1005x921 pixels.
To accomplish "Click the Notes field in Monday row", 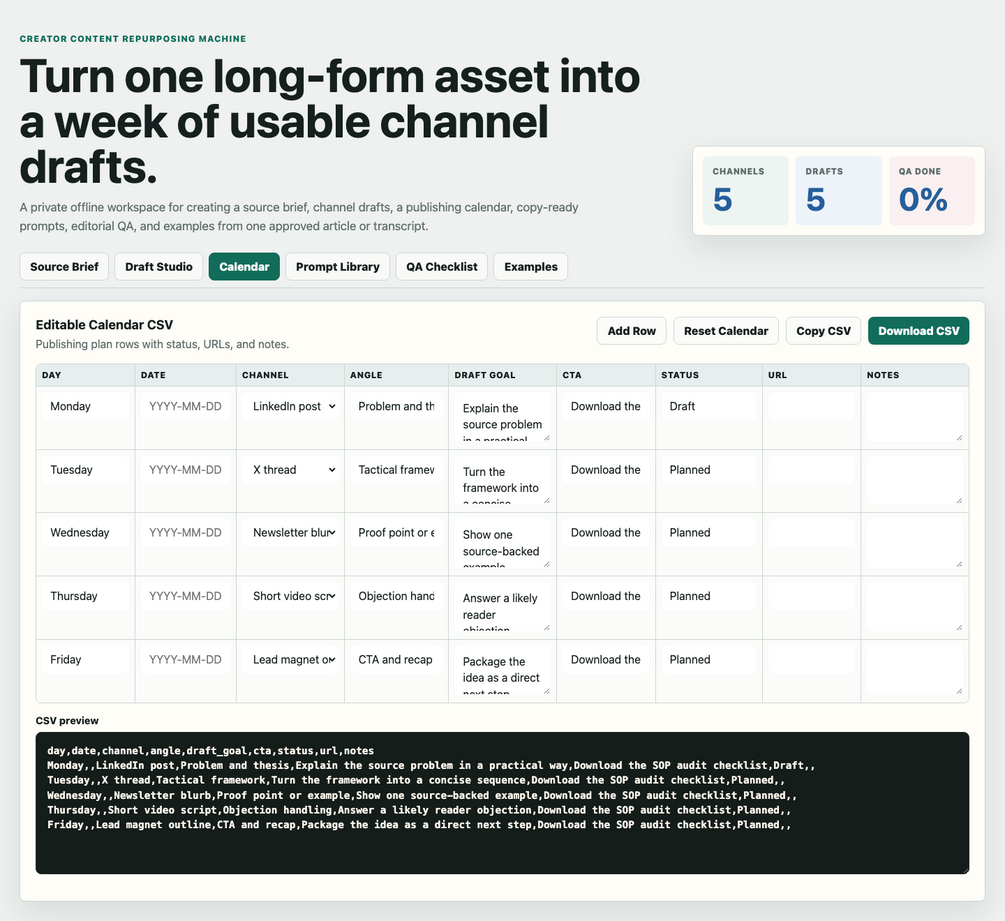I will [x=915, y=417].
